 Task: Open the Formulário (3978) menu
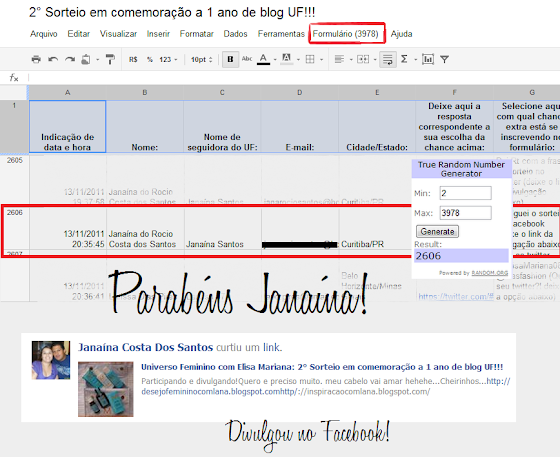(x=345, y=34)
